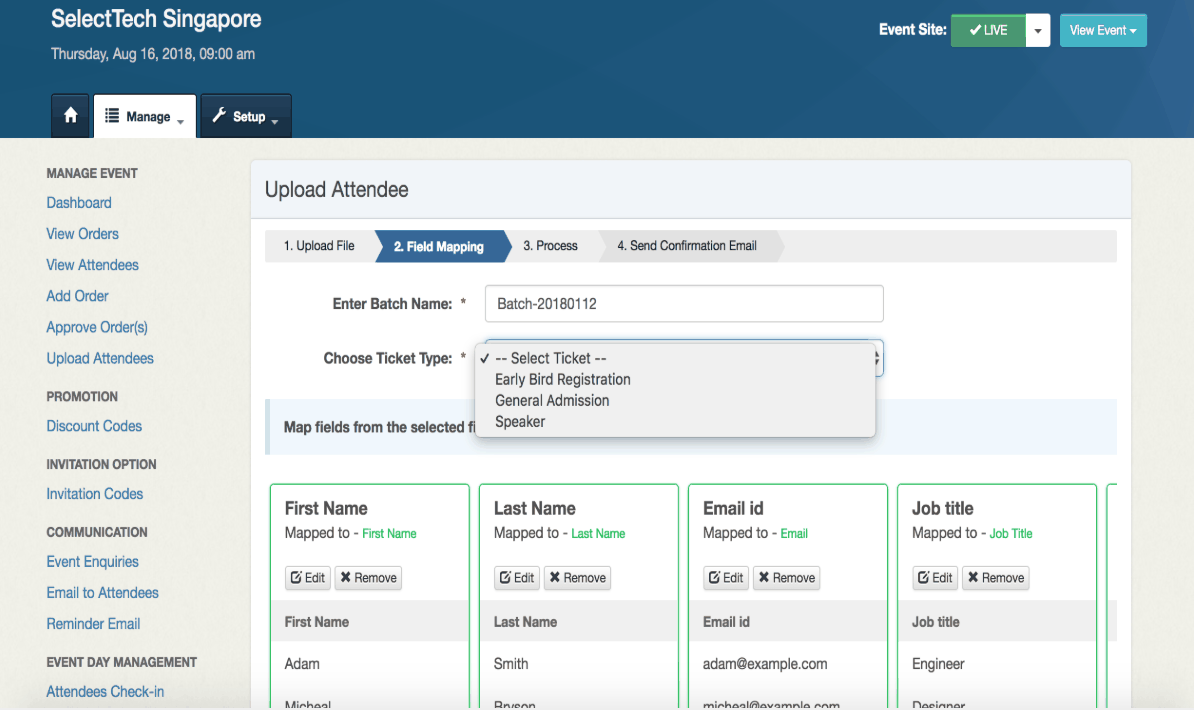Open the Home tab icon

(x=70, y=116)
